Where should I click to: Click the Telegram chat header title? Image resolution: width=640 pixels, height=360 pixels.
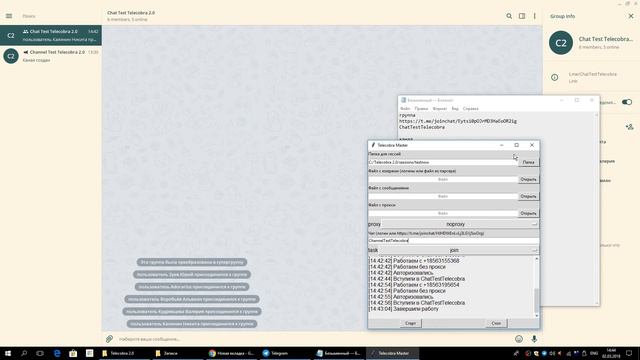tap(131, 13)
